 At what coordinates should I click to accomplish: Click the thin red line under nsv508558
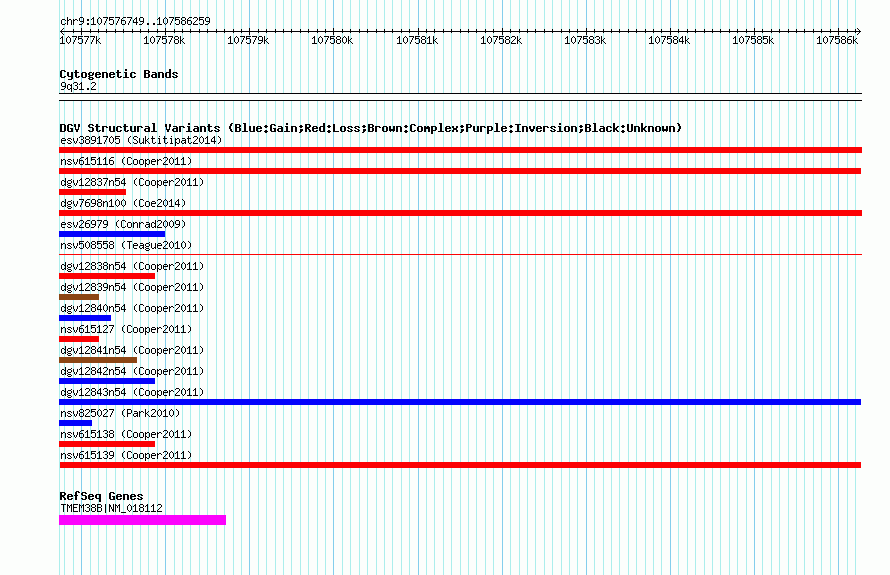pos(460,254)
